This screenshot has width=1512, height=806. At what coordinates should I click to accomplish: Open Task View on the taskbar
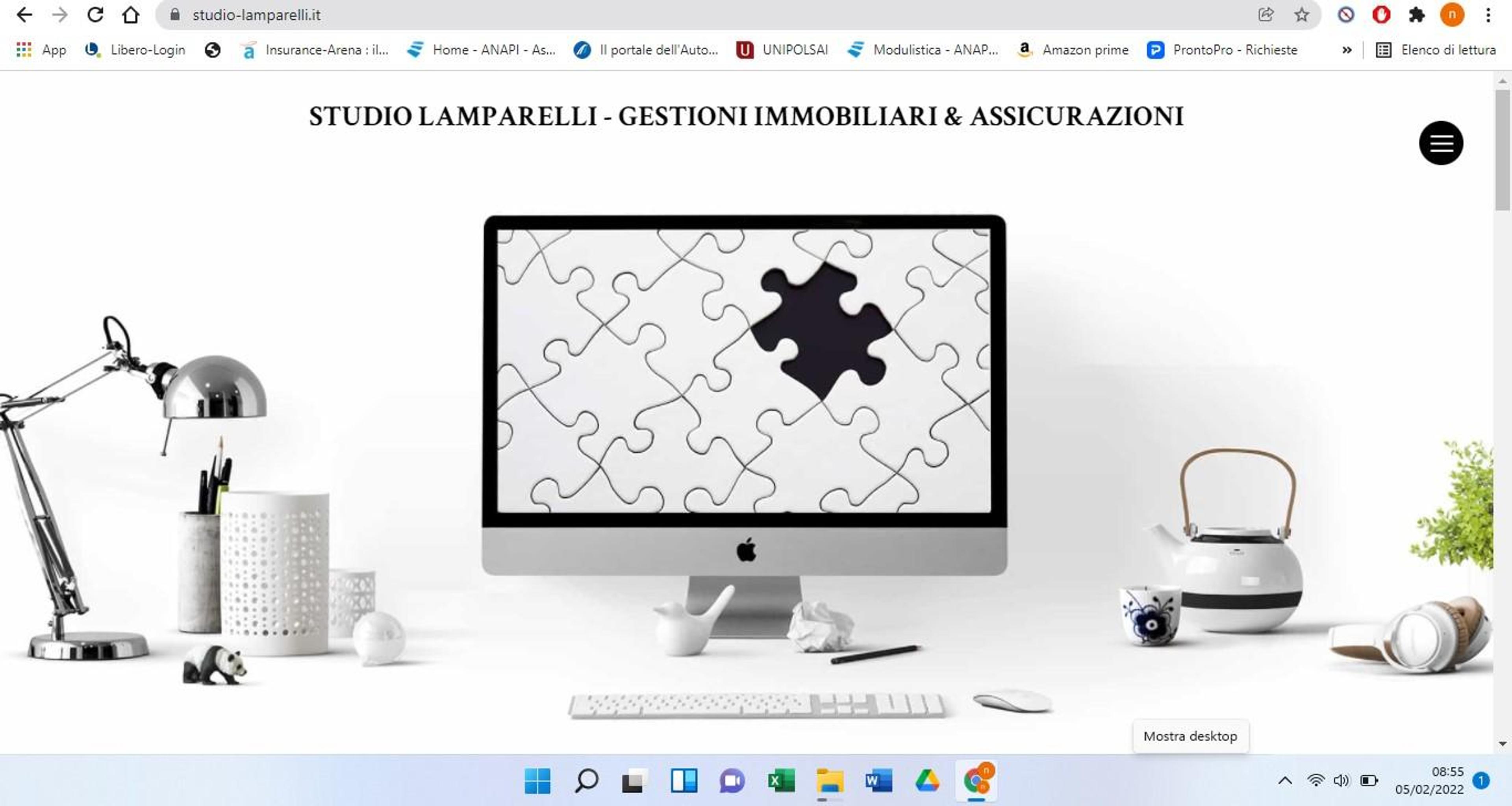coord(634,781)
